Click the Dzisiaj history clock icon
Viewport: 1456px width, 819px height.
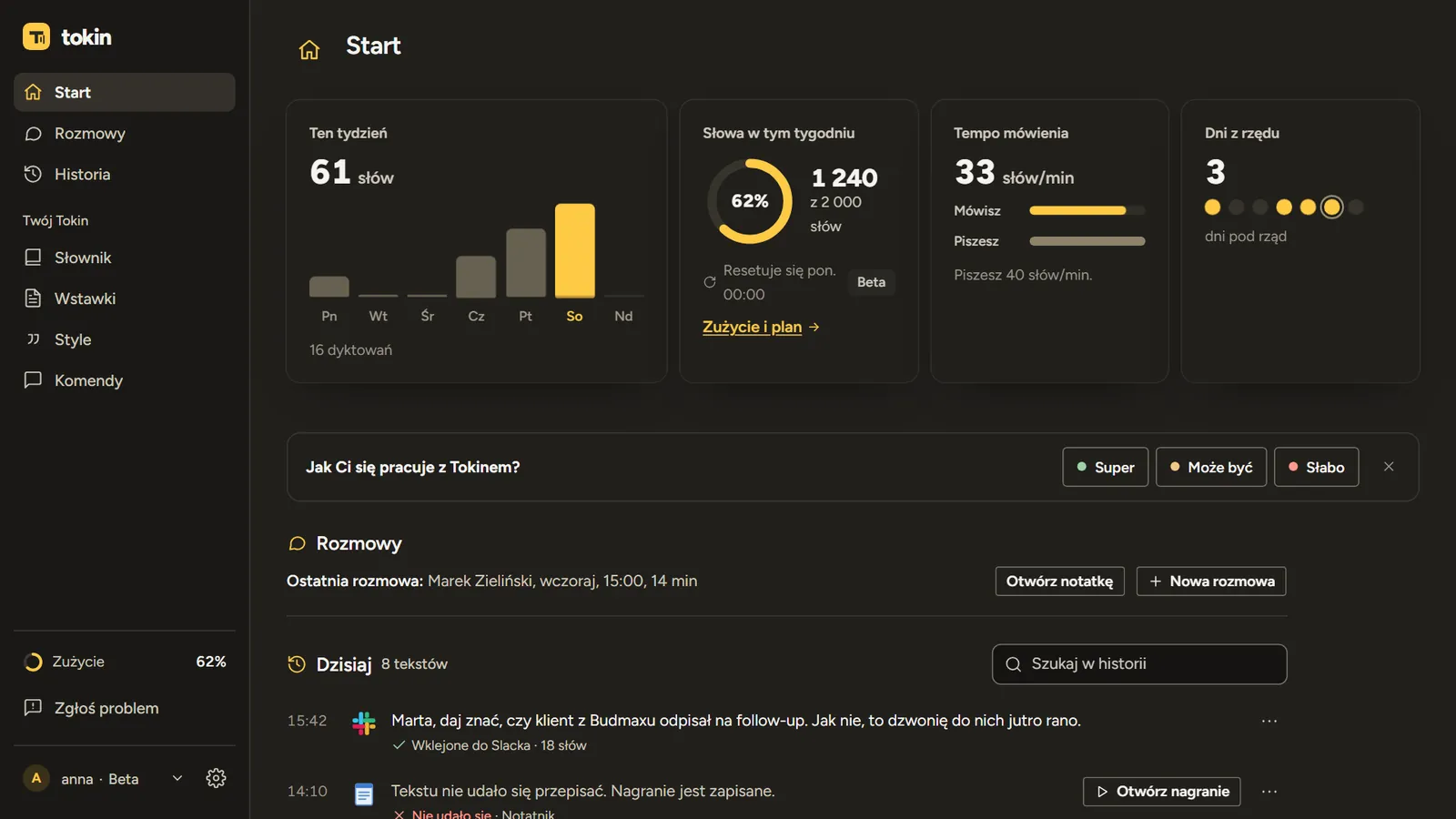pyautogui.click(x=297, y=664)
